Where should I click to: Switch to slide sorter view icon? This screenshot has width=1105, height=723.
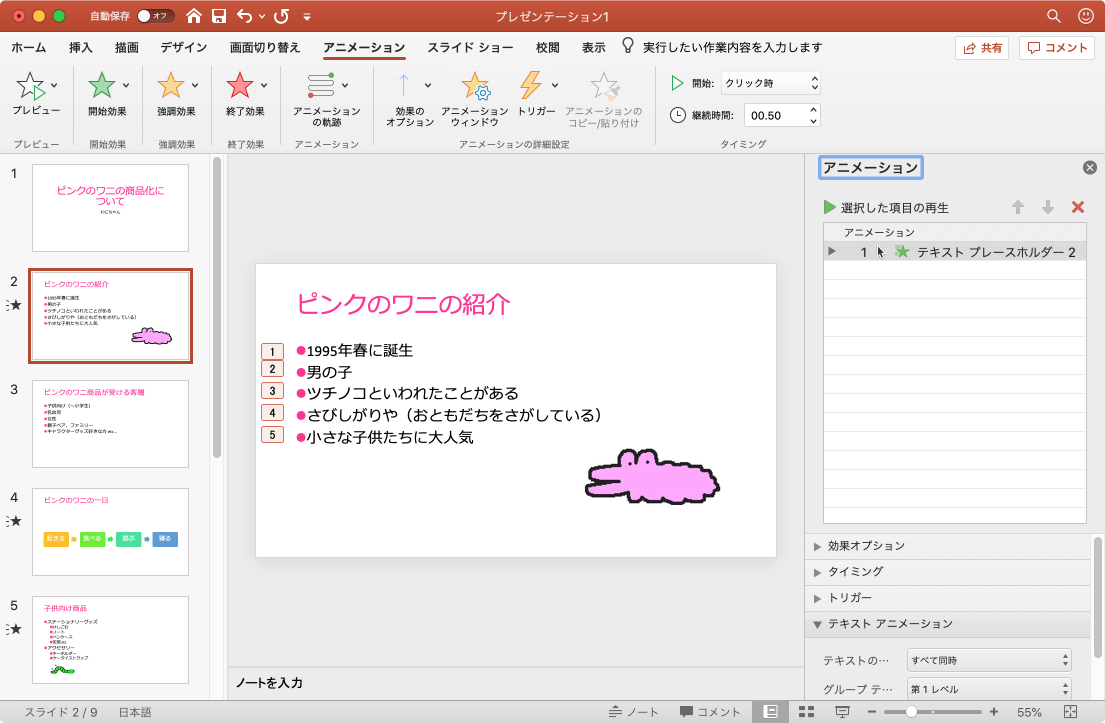(x=806, y=712)
